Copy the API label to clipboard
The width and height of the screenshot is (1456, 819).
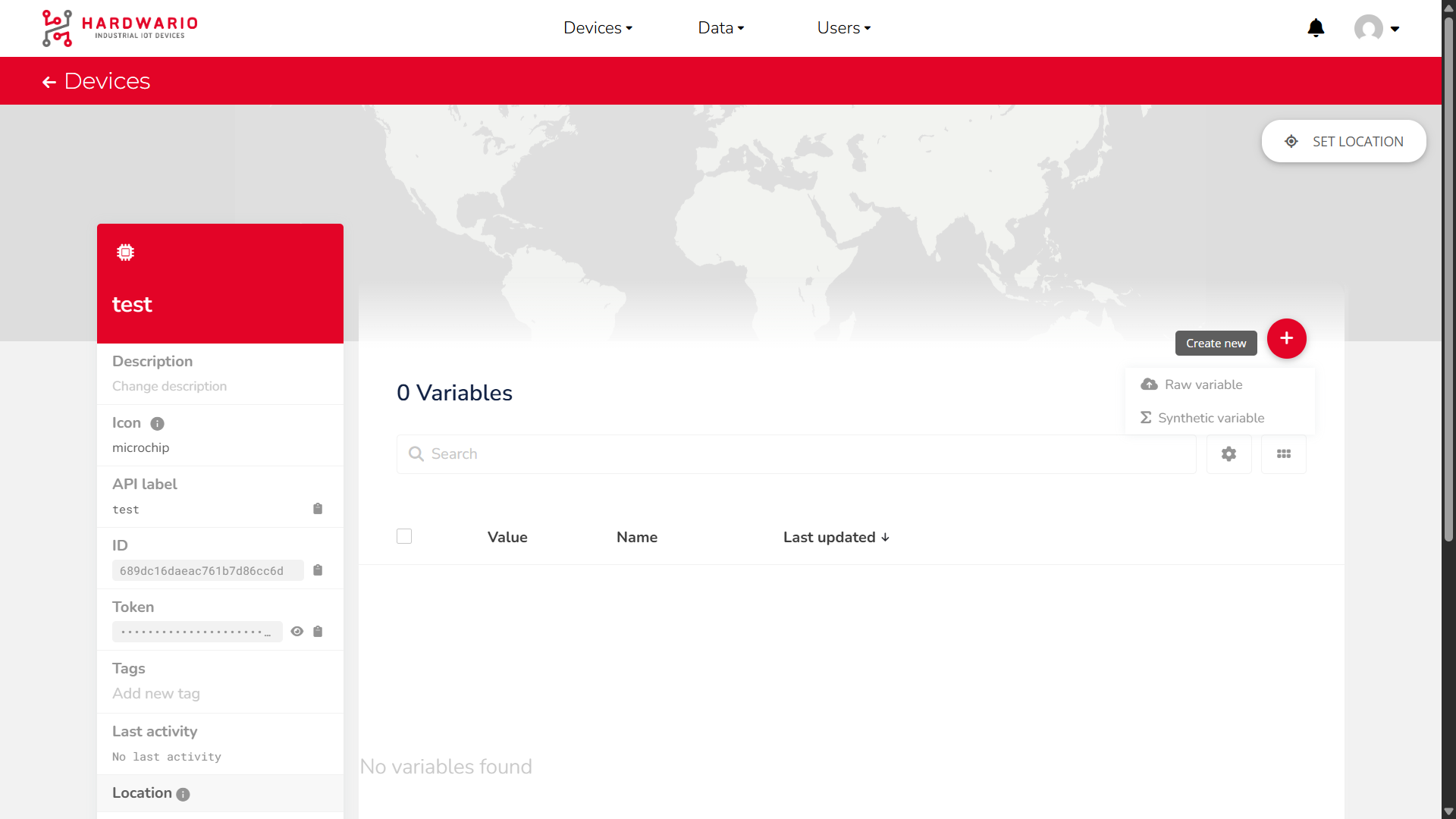[x=318, y=509]
